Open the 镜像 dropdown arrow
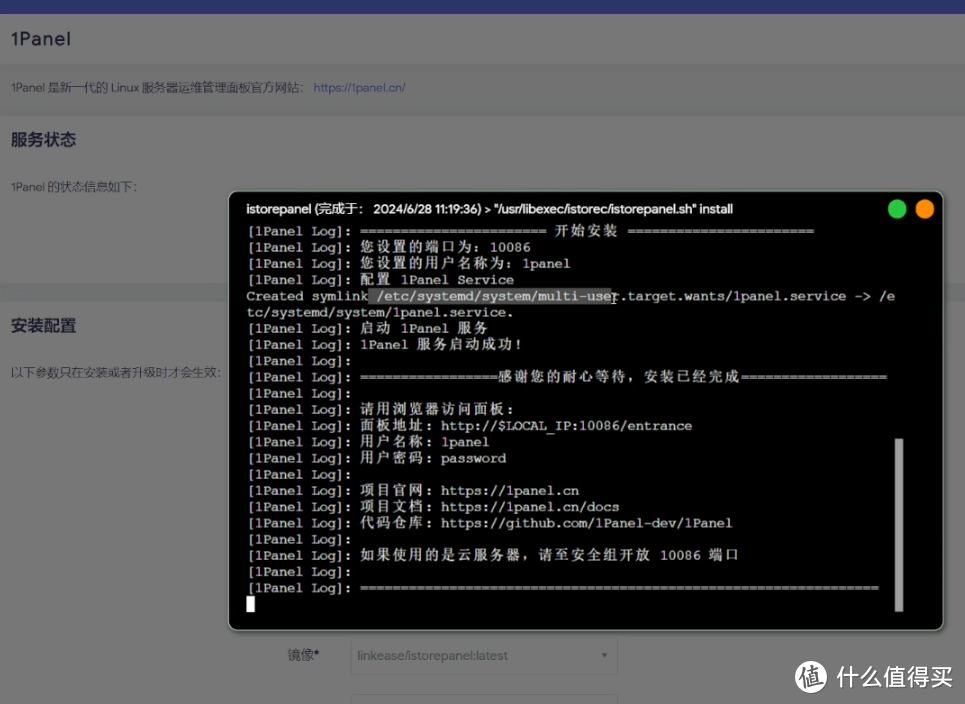The width and height of the screenshot is (965, 704). coord(604,656)
